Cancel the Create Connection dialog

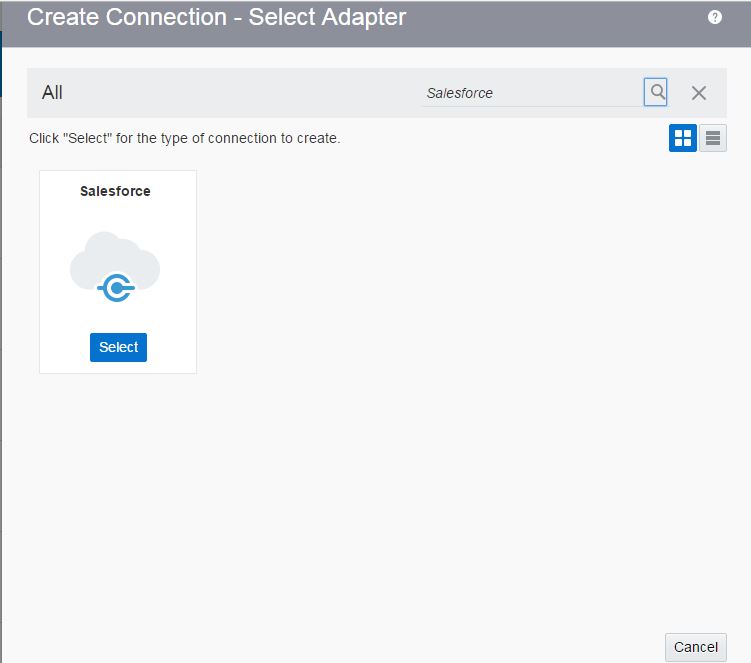point(695,647)
